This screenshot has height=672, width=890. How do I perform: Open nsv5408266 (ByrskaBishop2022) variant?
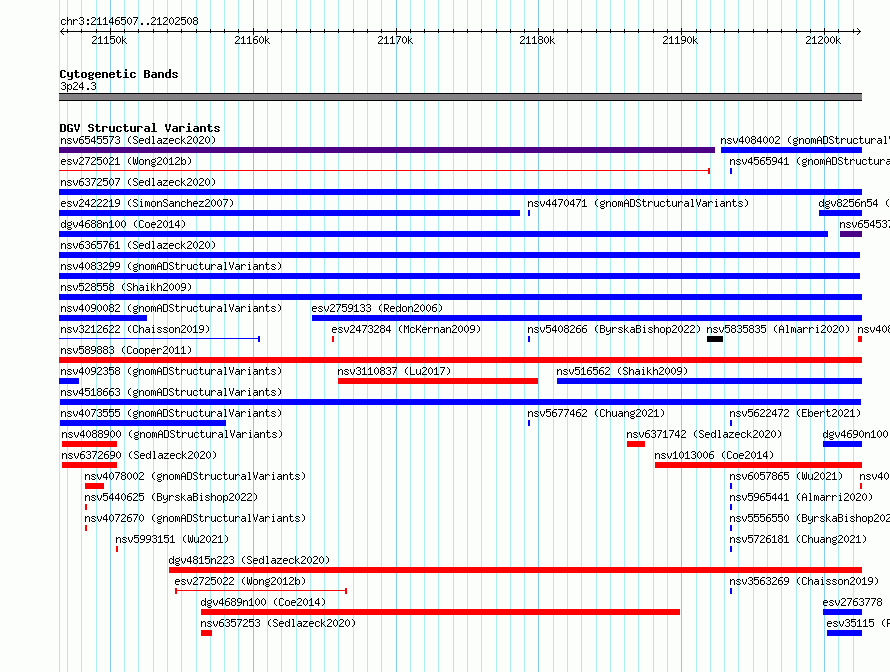(614, 329)
